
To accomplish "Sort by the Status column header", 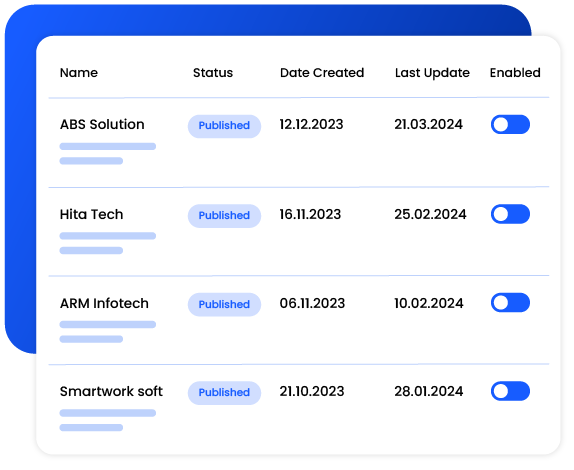I will pyautogui.click(x=213, y=72).
